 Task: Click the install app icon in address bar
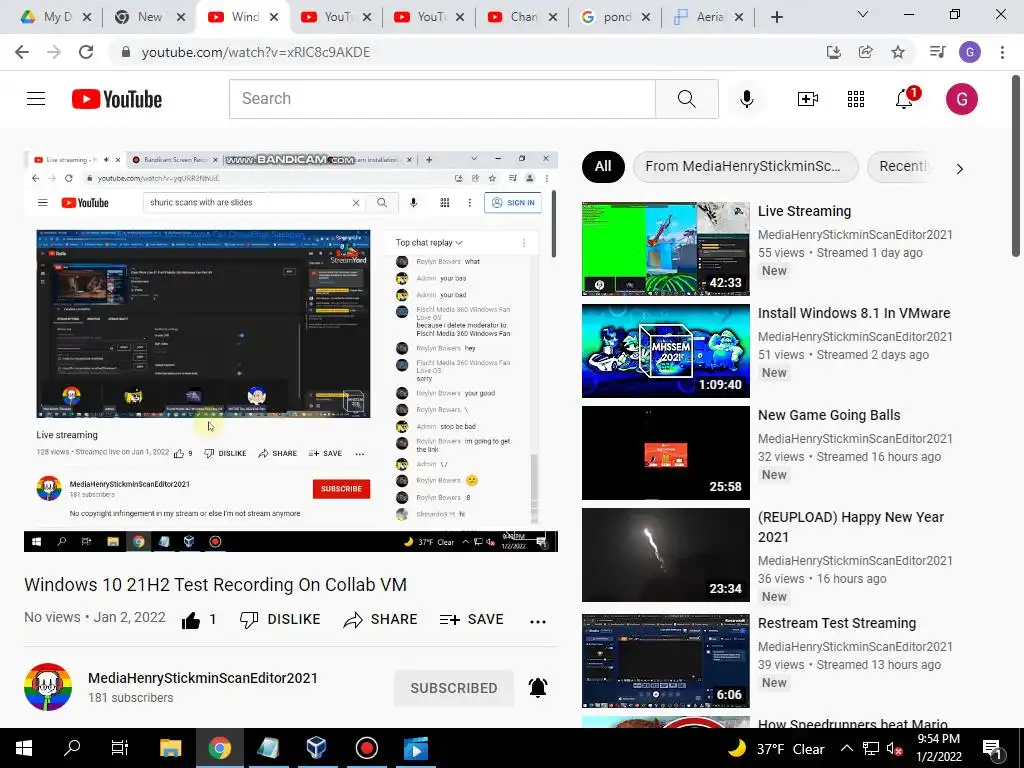(833, 52)
